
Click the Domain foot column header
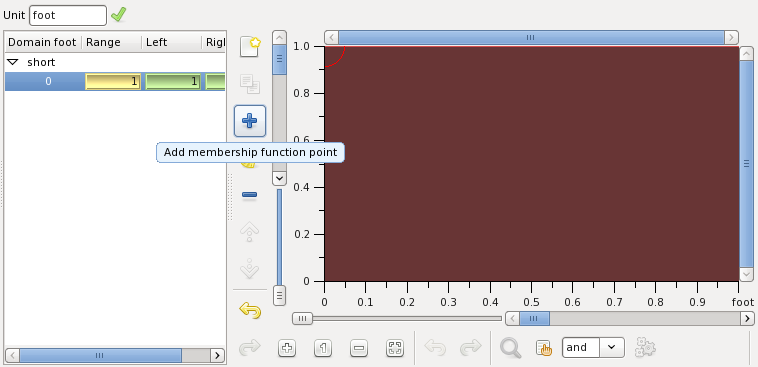43,42
